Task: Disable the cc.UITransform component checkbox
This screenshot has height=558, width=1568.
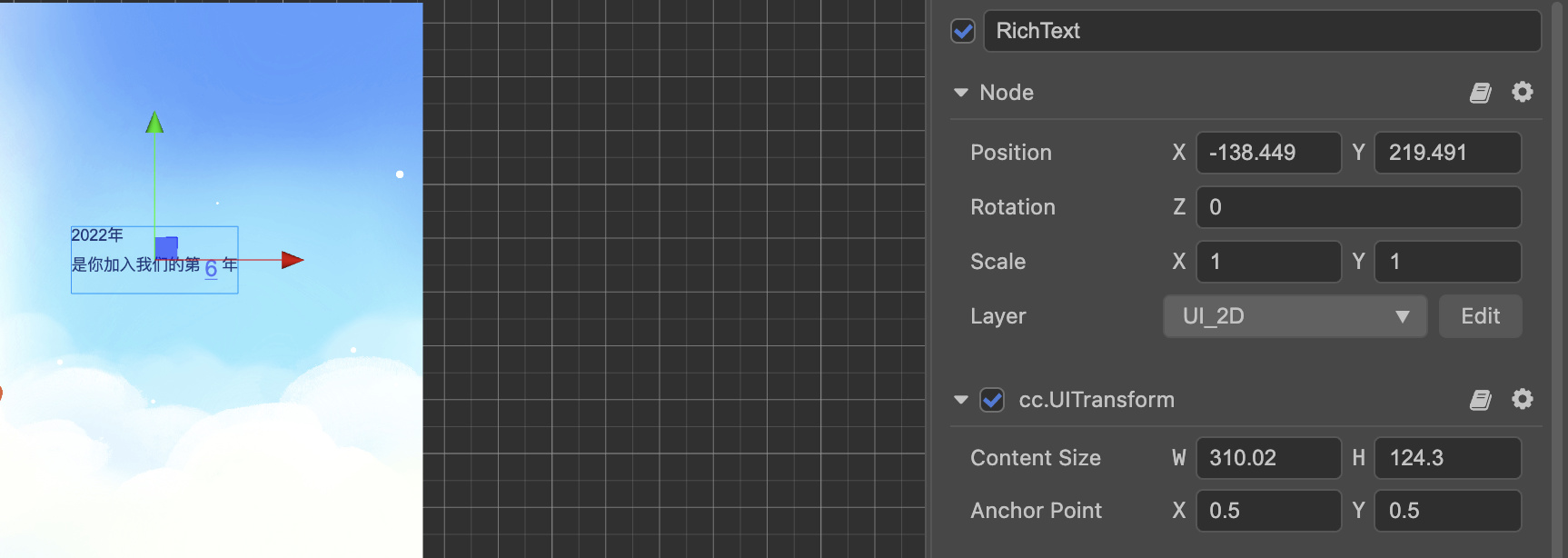Action: [x=992, y=400]
